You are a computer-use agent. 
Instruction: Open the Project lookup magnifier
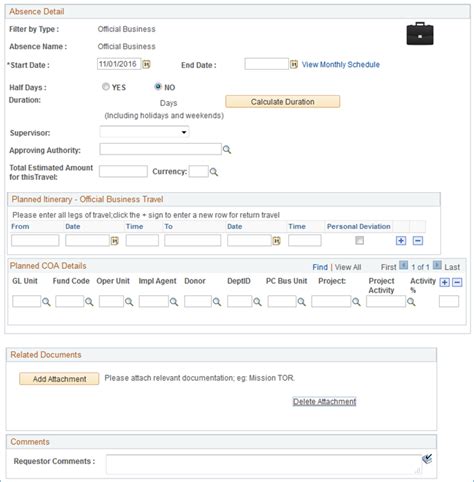click(356, 302)
